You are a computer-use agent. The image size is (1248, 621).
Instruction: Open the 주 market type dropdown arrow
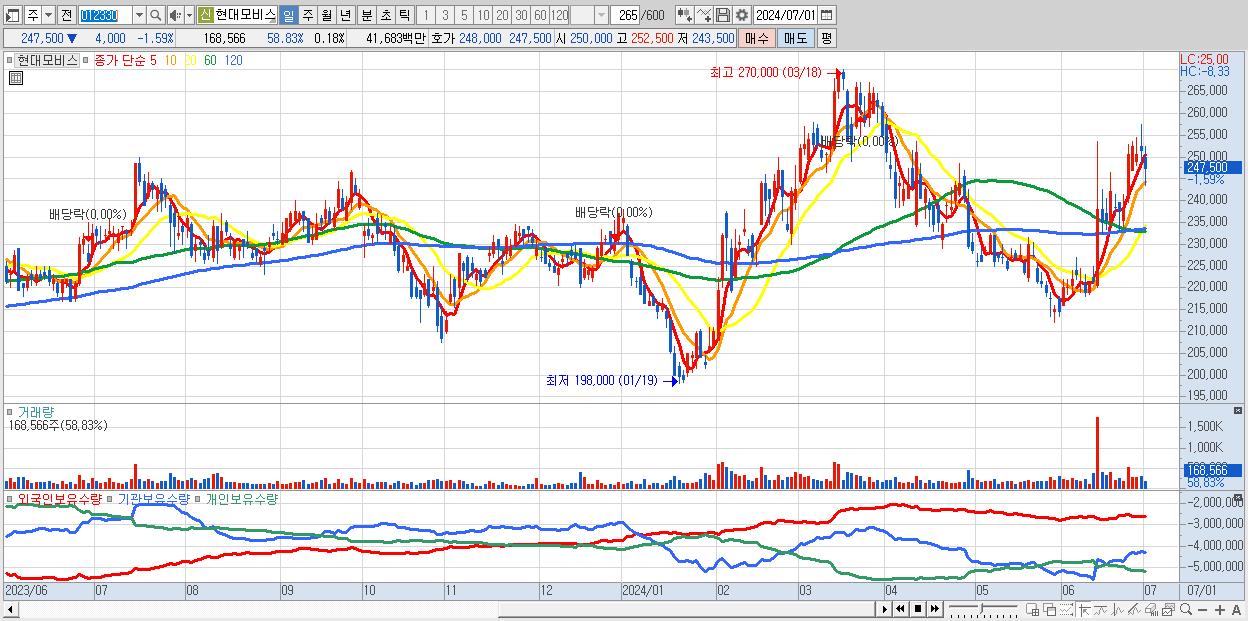(49, 15)
